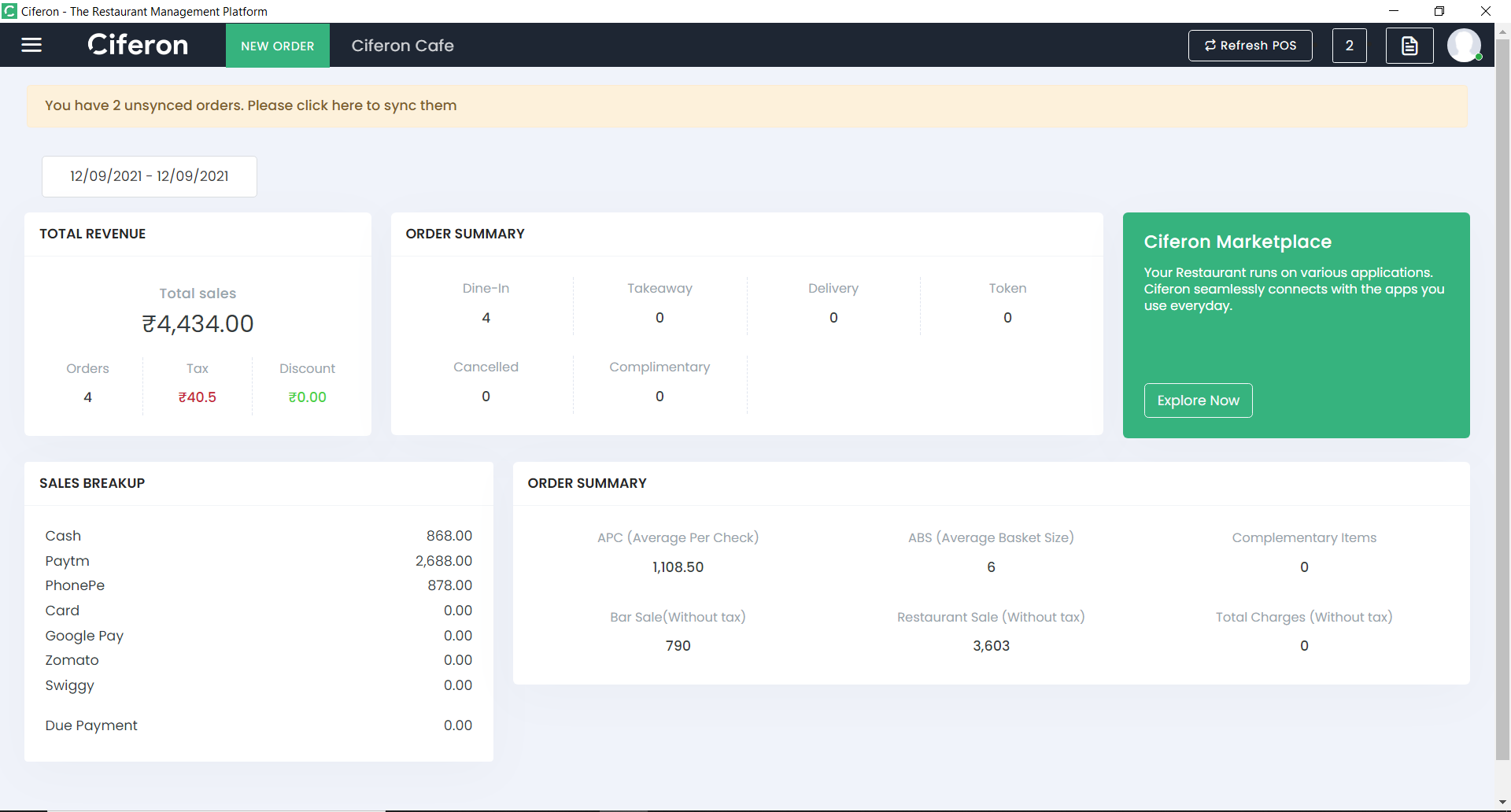This screenshot has width=1511, height=812.
Task: Click the Refresh POS button
Action: (1251, 46)
